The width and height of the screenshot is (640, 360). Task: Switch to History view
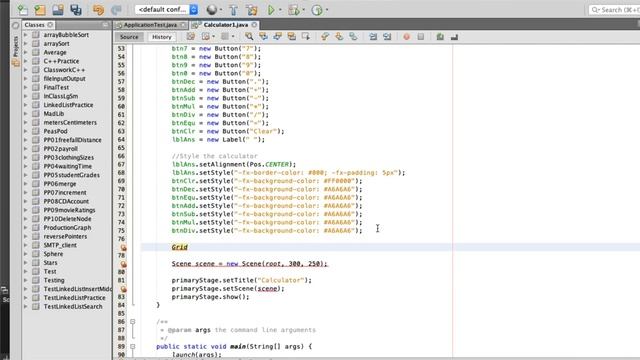pos(162,37)
